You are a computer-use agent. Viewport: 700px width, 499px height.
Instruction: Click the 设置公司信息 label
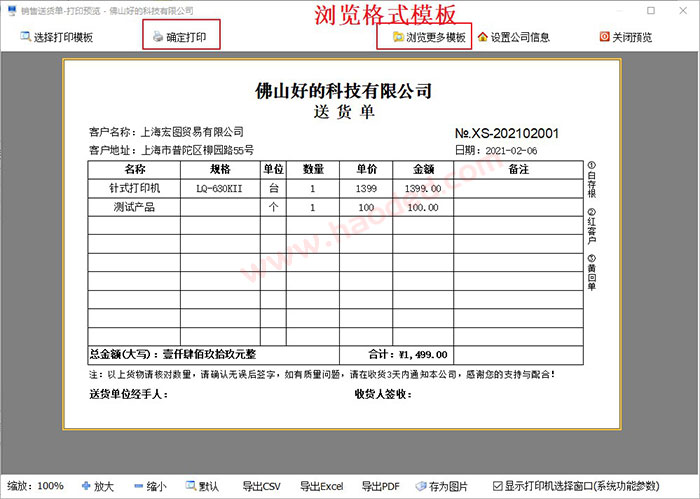(520, 37)
